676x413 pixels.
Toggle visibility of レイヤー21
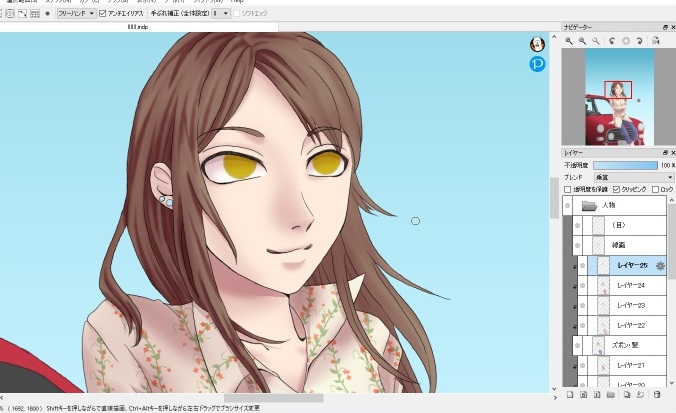[x=582, y=365]
